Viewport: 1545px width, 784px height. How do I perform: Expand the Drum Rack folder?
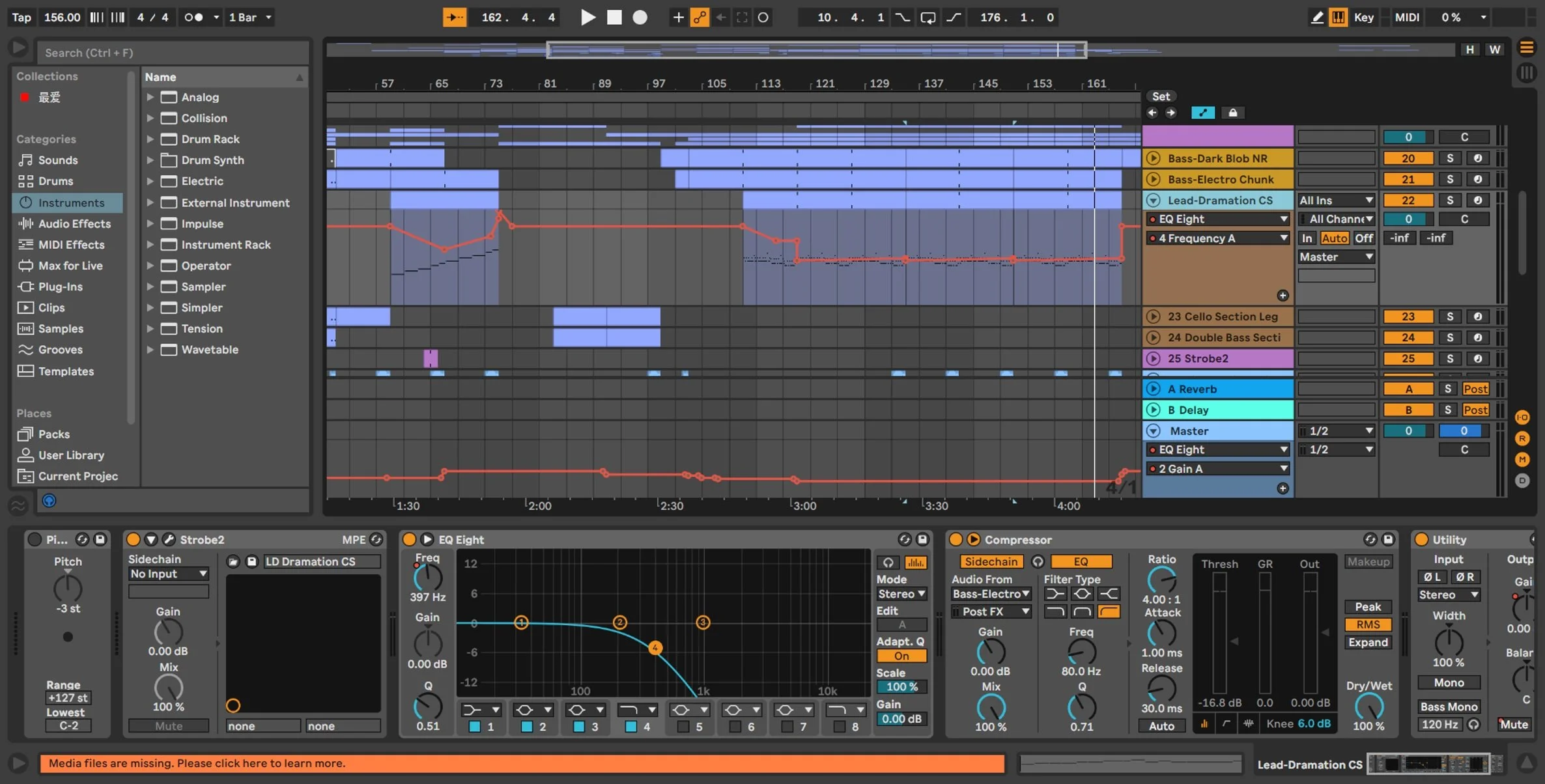150,139
